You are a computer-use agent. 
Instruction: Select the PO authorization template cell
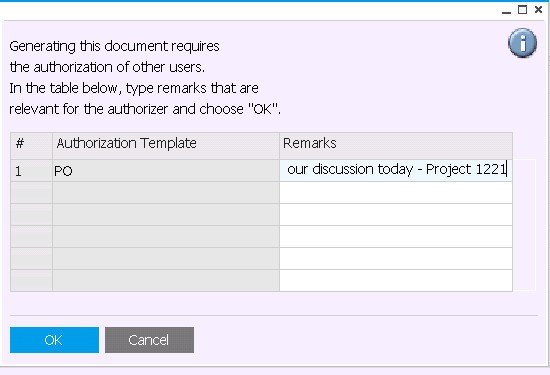pyautogui.click(x=166, y=170)
